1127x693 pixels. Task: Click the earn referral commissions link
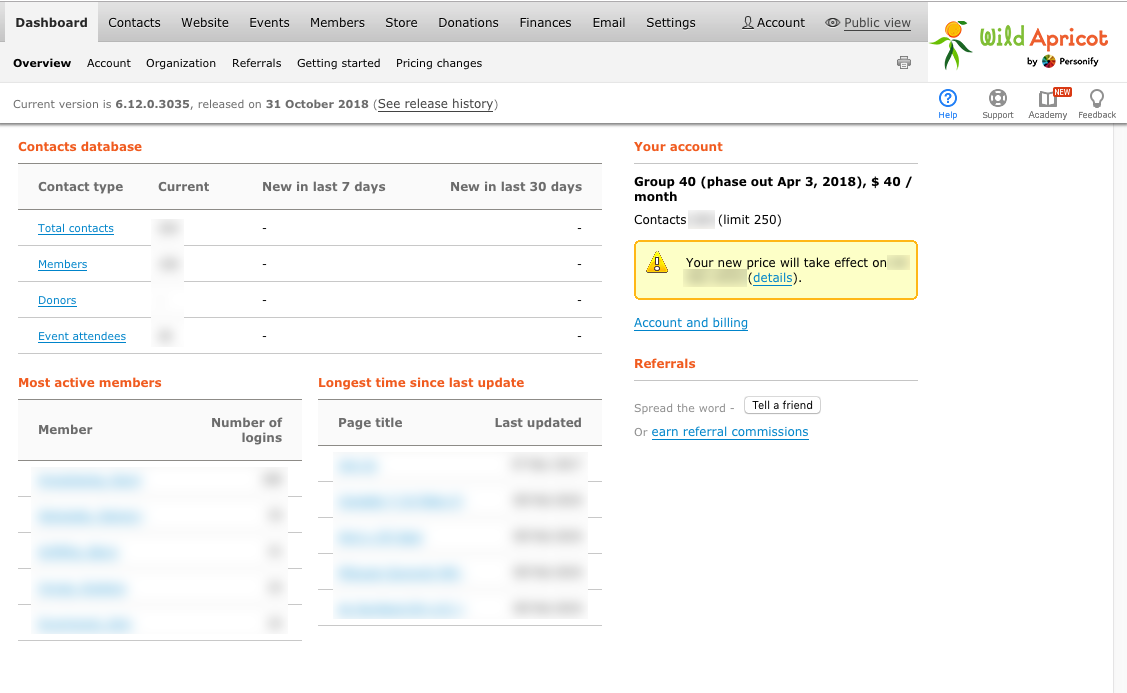coord(730,432)
